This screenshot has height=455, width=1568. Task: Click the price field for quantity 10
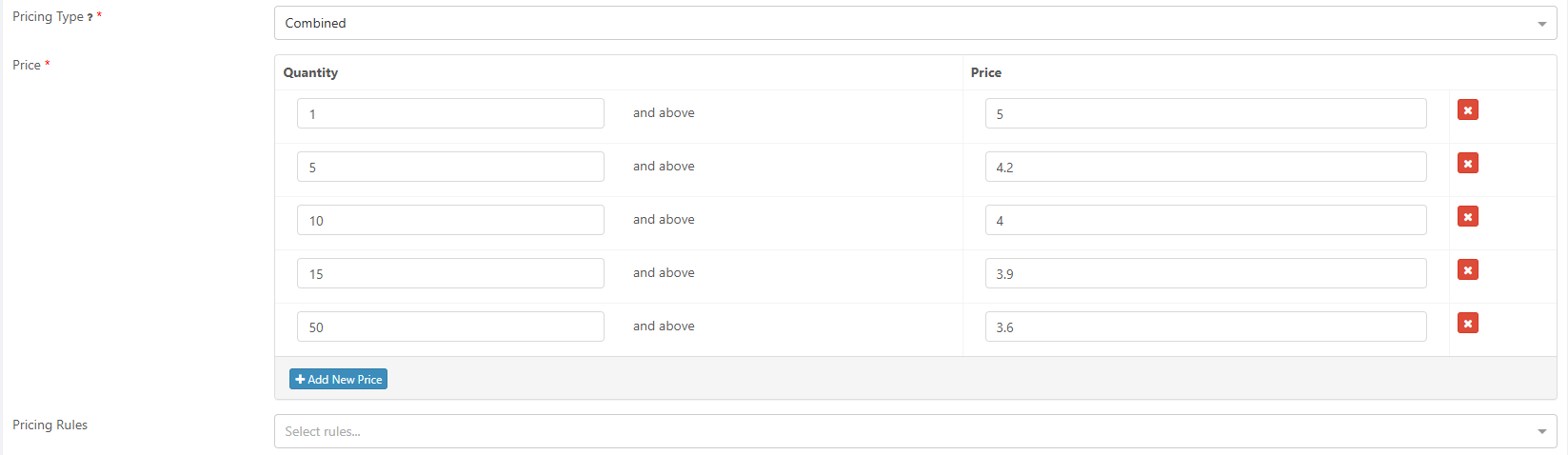tap(1205, 220)
